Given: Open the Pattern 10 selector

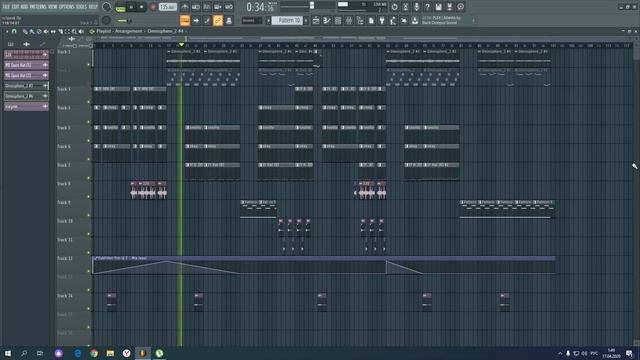Looking at the screenshot, I should (x=287, y=20).
